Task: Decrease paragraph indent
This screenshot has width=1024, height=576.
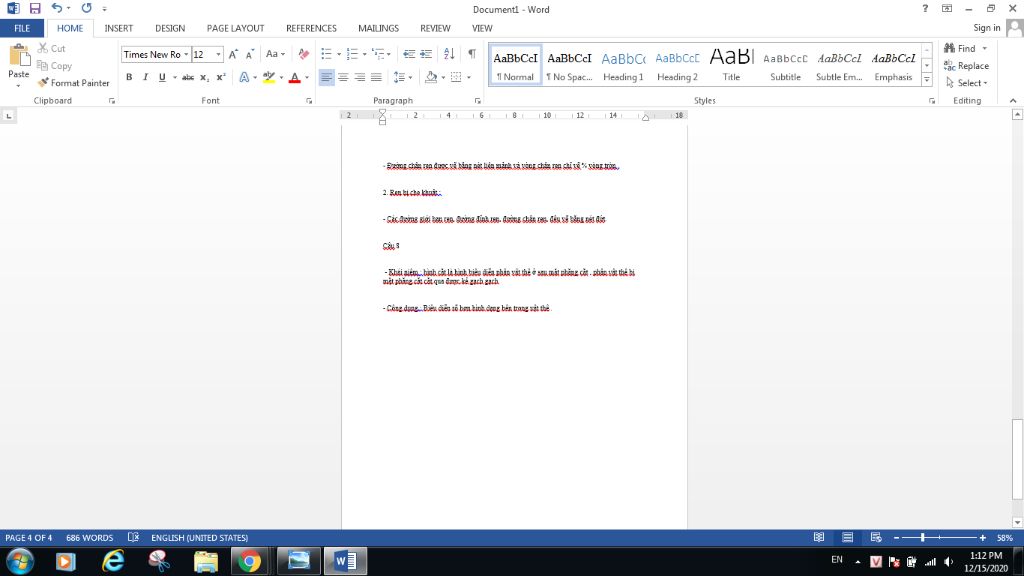Action: (x=409, y=54)
